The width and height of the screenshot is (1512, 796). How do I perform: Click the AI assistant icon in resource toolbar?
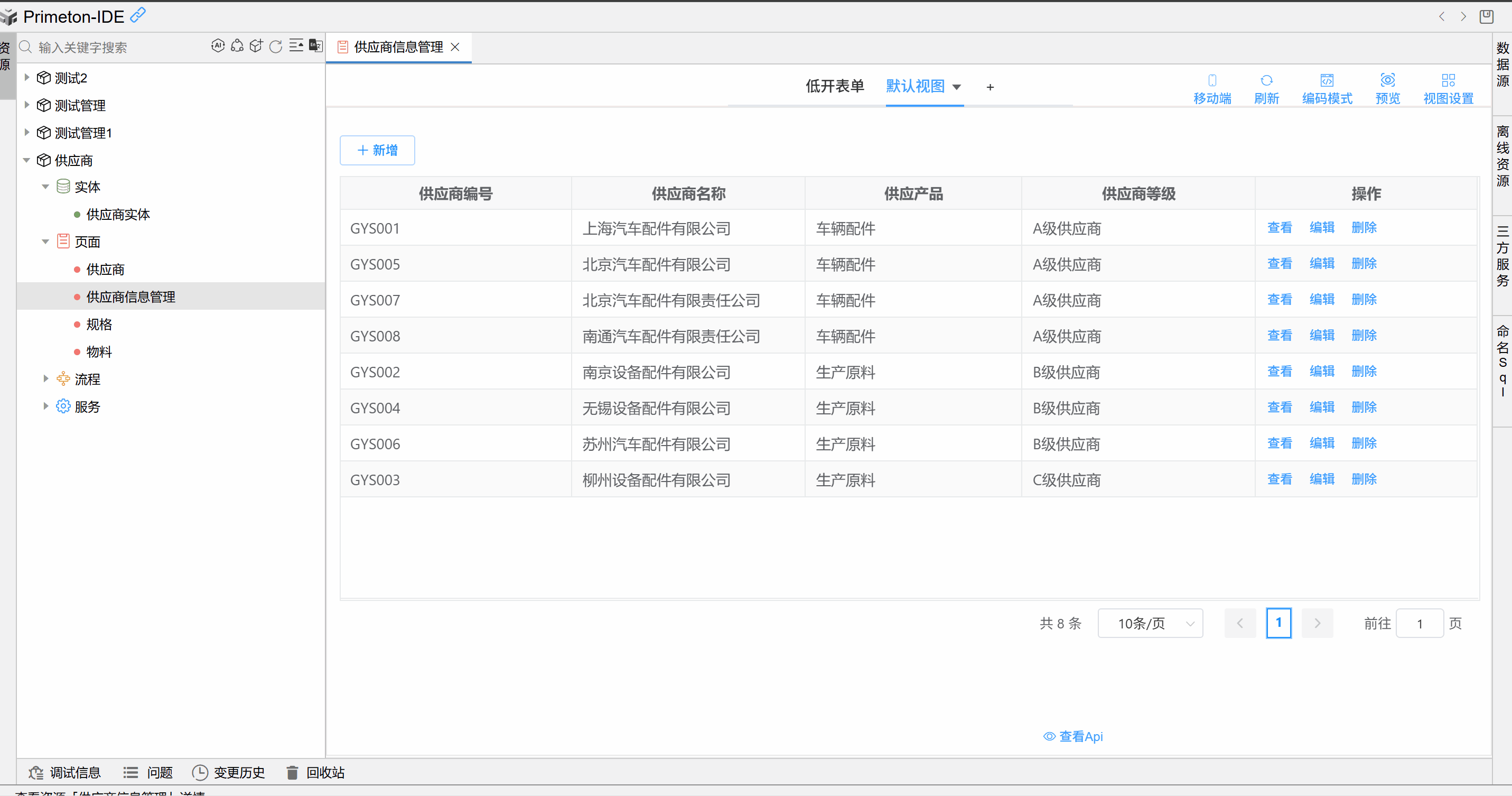click(218, 46)
